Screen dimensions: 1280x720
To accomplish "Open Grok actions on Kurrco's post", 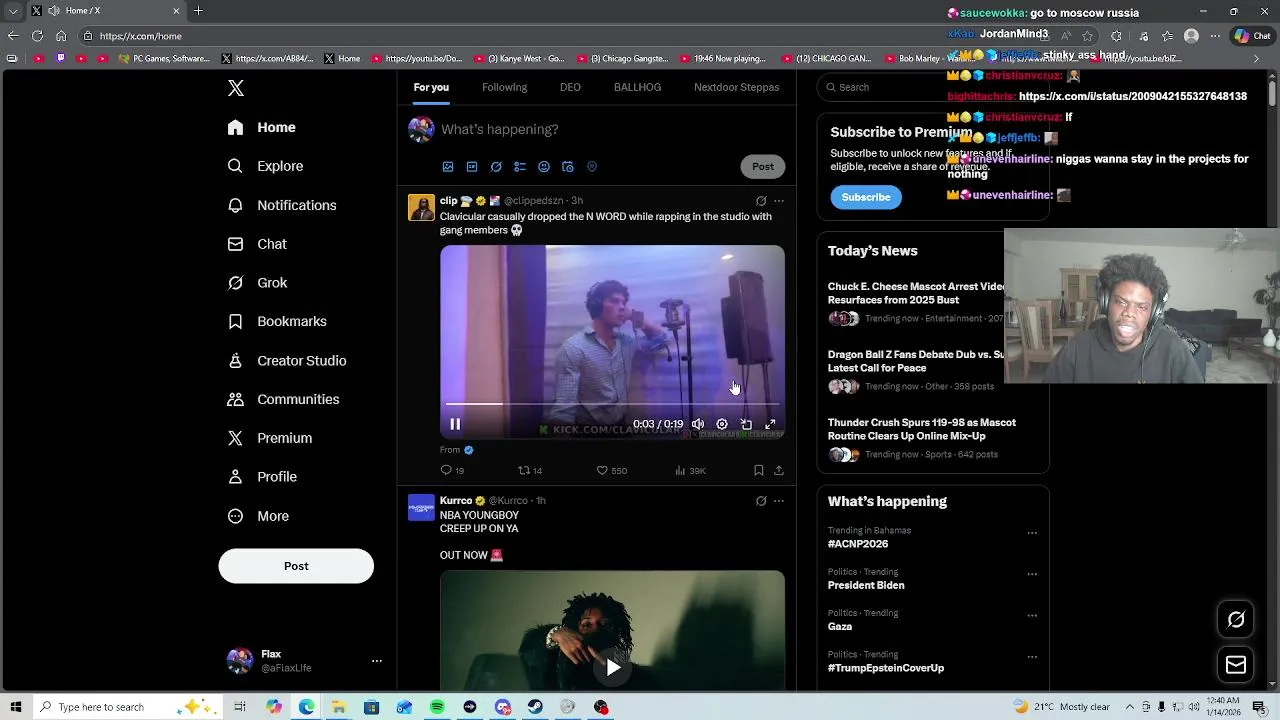I will click(x=761, y=501).
